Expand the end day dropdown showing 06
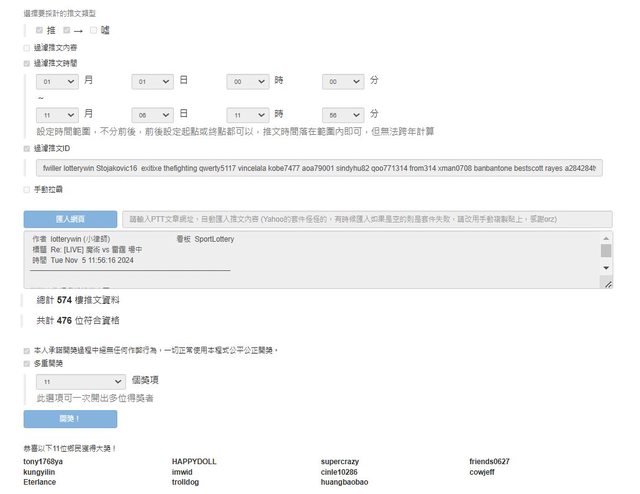640x494 pixels. (x=152, y=115)
